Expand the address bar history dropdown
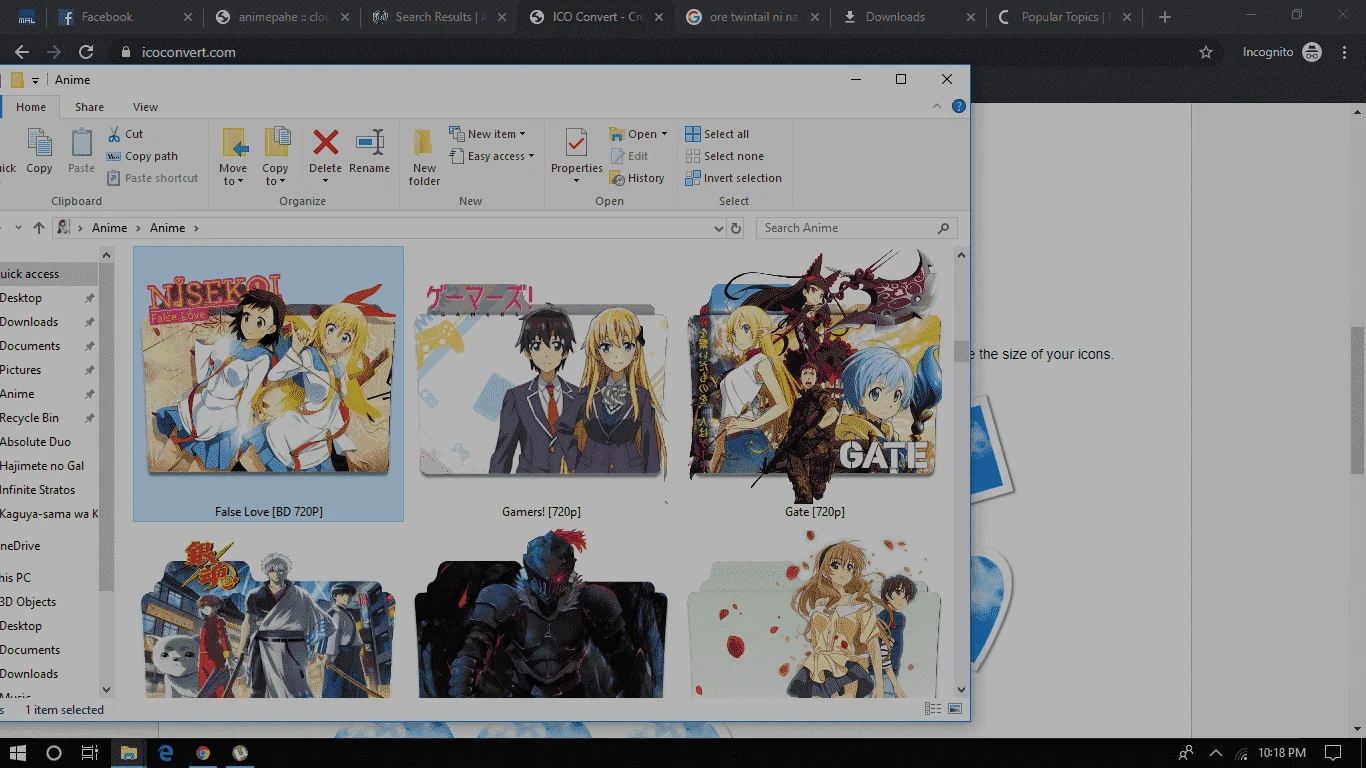Image resolution: width=1366 pixels, height=768 pixels. click(x=718, y=228)
